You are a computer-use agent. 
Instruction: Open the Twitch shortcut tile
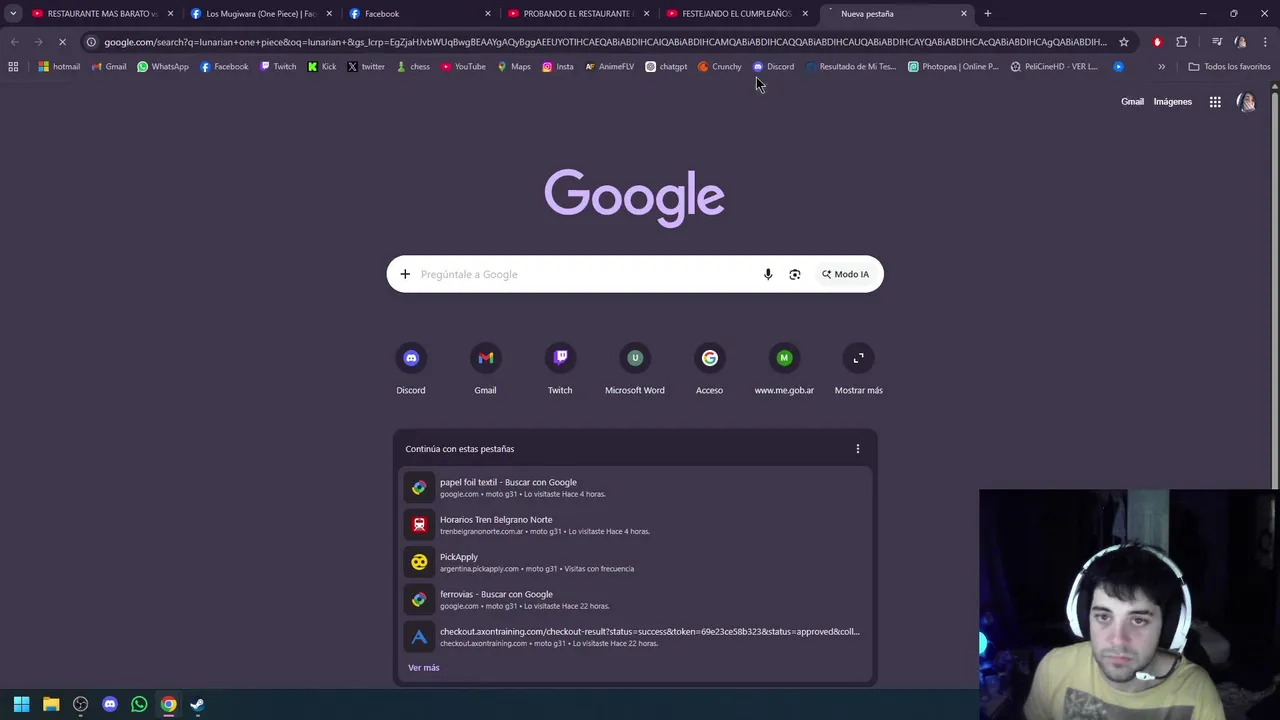click(x=560, y=369)
